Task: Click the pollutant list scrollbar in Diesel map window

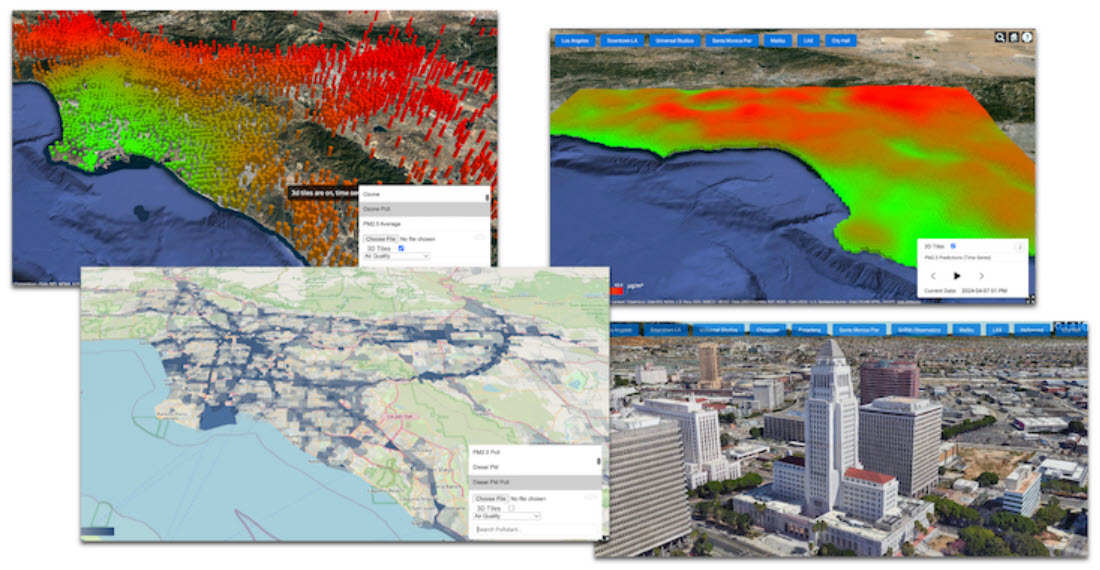Action: pyautogui.click(x=598, y=461)
